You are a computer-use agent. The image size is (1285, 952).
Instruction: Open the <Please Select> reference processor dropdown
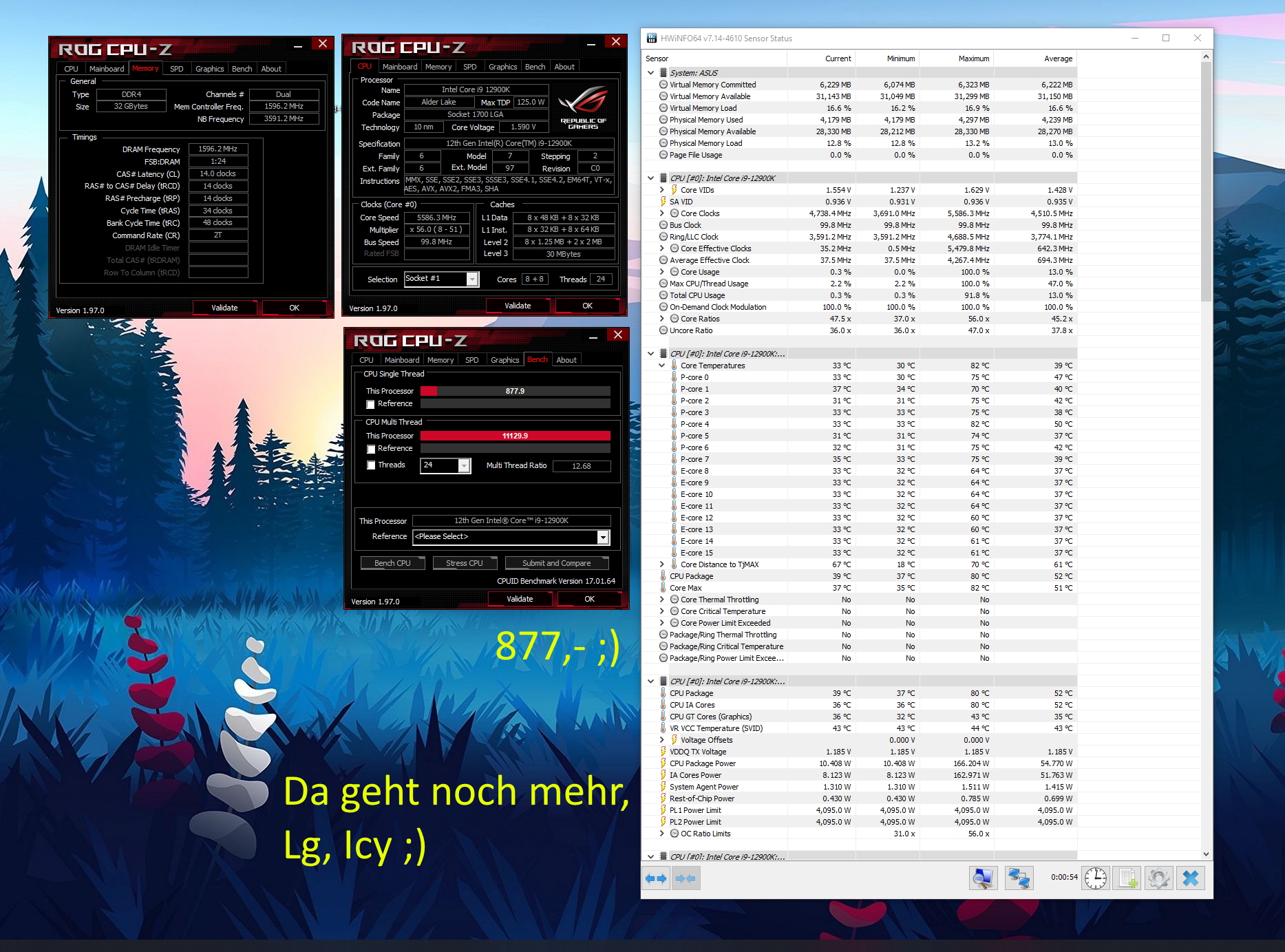click(603, 537)
